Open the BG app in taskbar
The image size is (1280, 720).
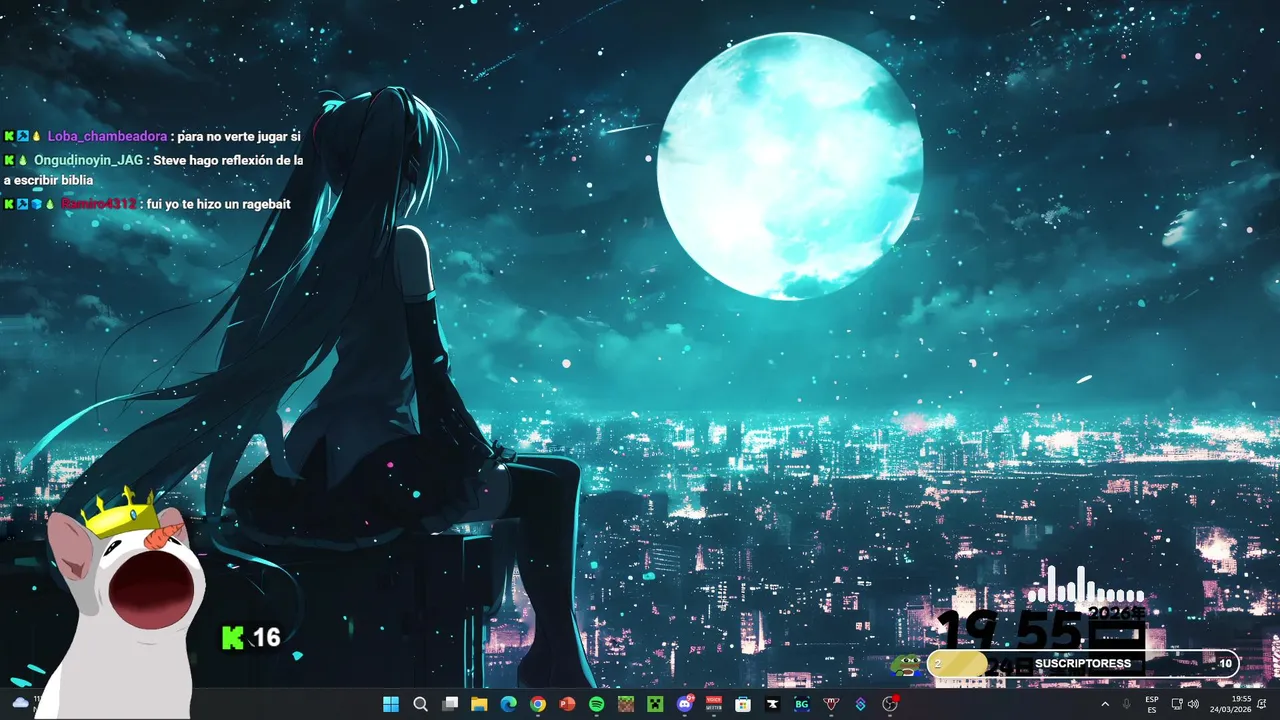[801, 704]
